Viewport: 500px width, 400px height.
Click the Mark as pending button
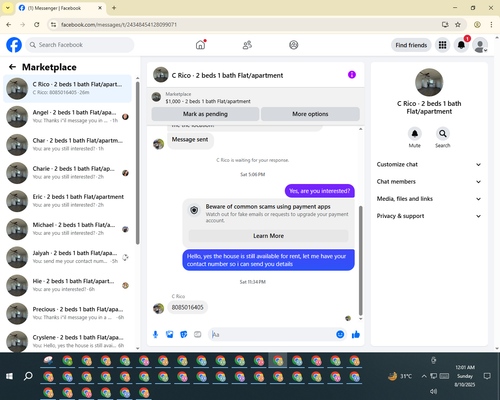[205, 114]
